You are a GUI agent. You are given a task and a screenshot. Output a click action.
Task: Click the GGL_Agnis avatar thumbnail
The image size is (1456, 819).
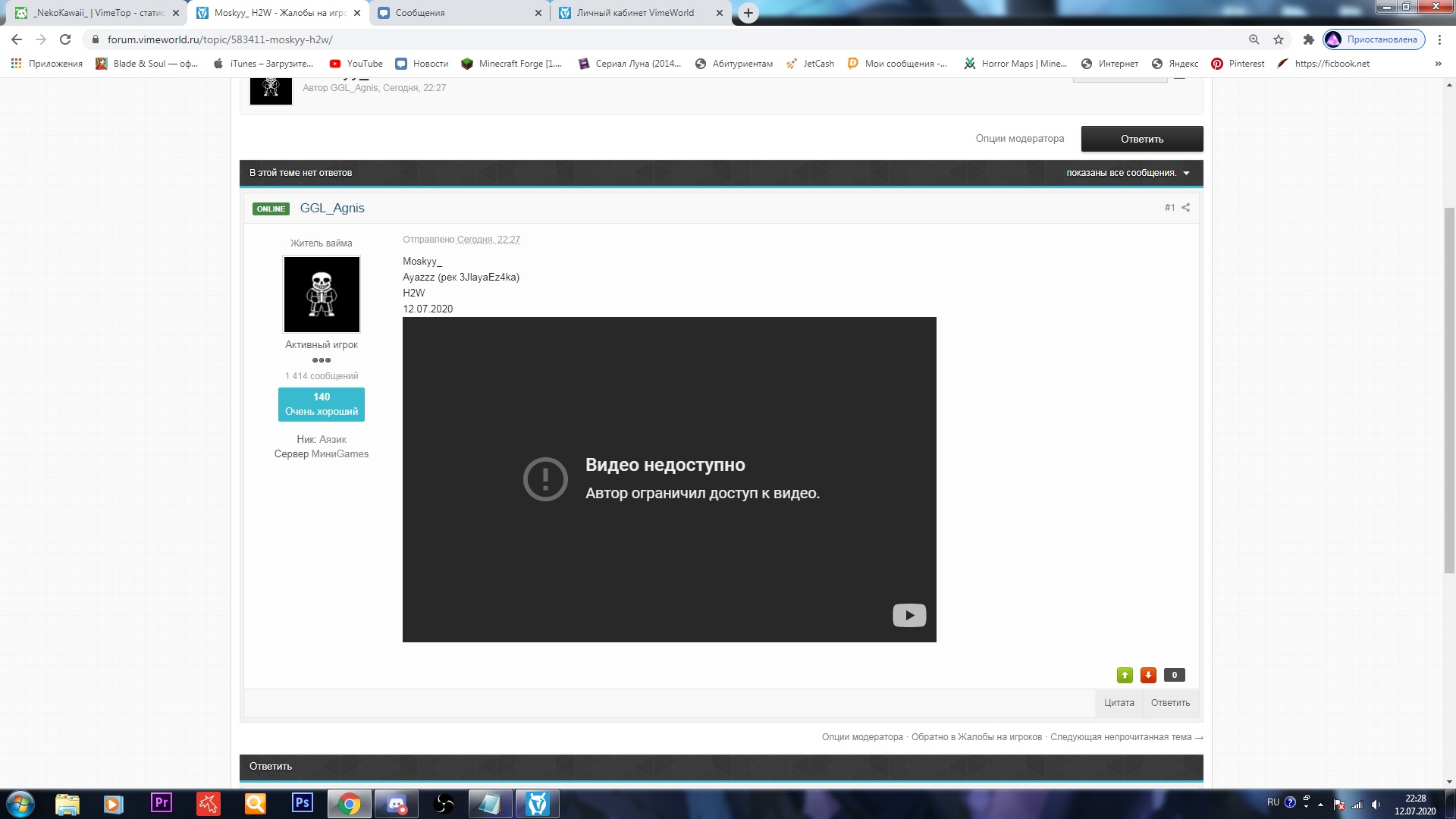(322, 294)
